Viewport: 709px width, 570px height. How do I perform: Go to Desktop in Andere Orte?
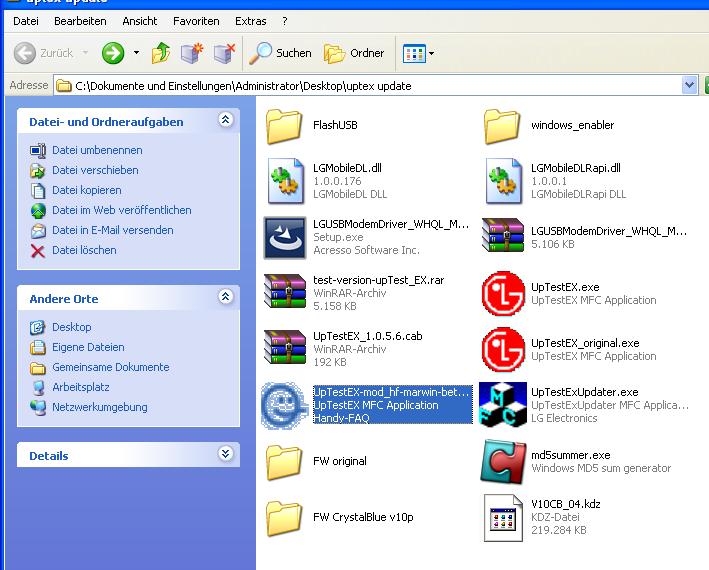click(x=71, y=327)
